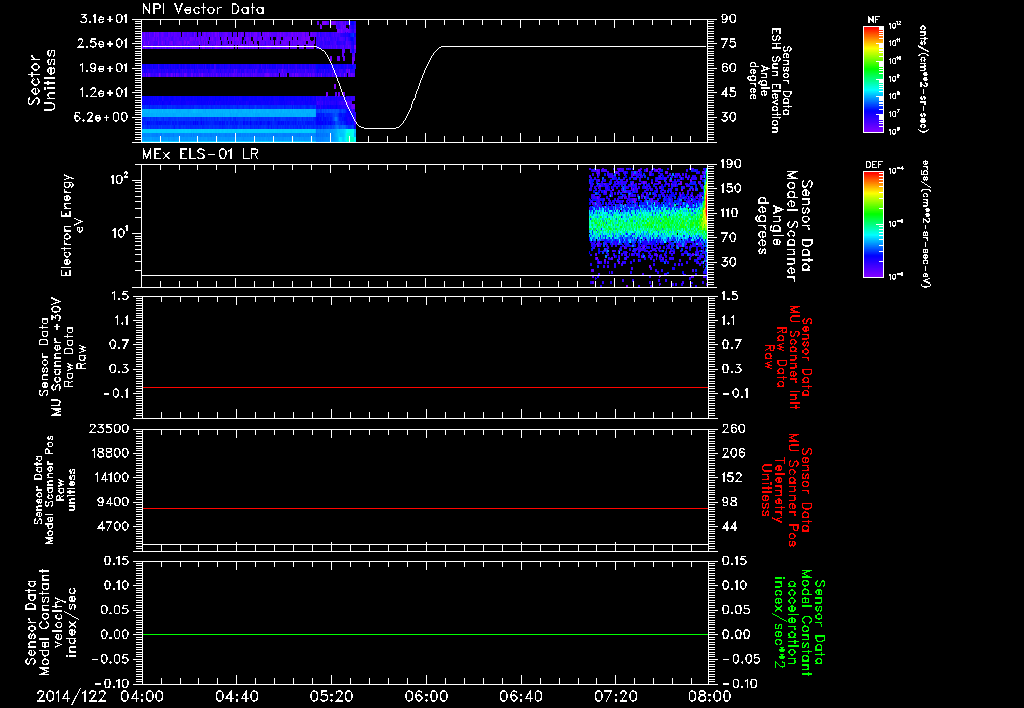This screenshot has width=1024, height=708.
Task: Click the 90 degree elevation tick label
Action: click(x=729, y=19)
